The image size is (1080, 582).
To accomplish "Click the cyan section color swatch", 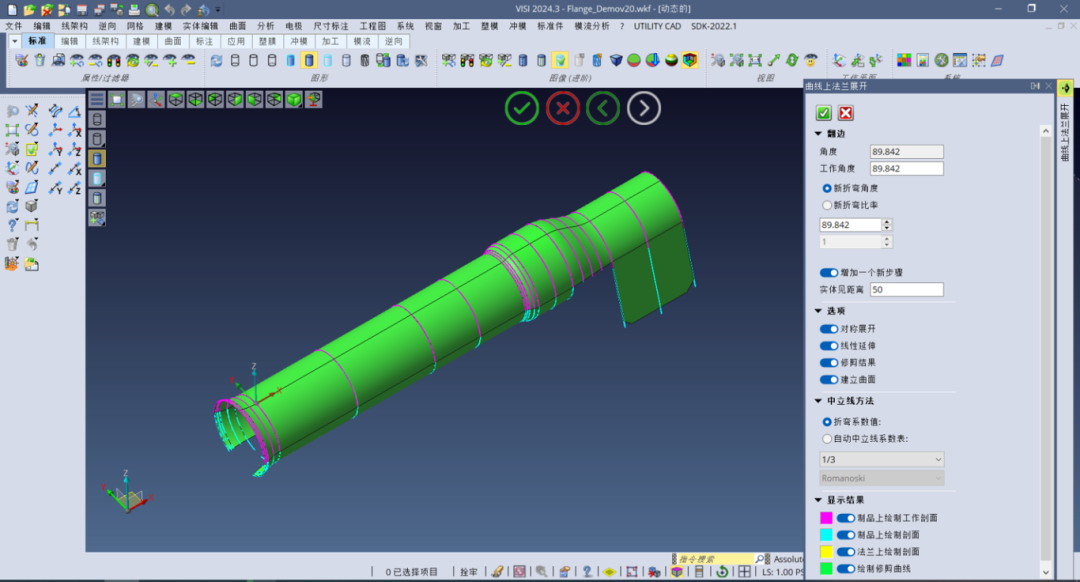I will pos(827,535).
